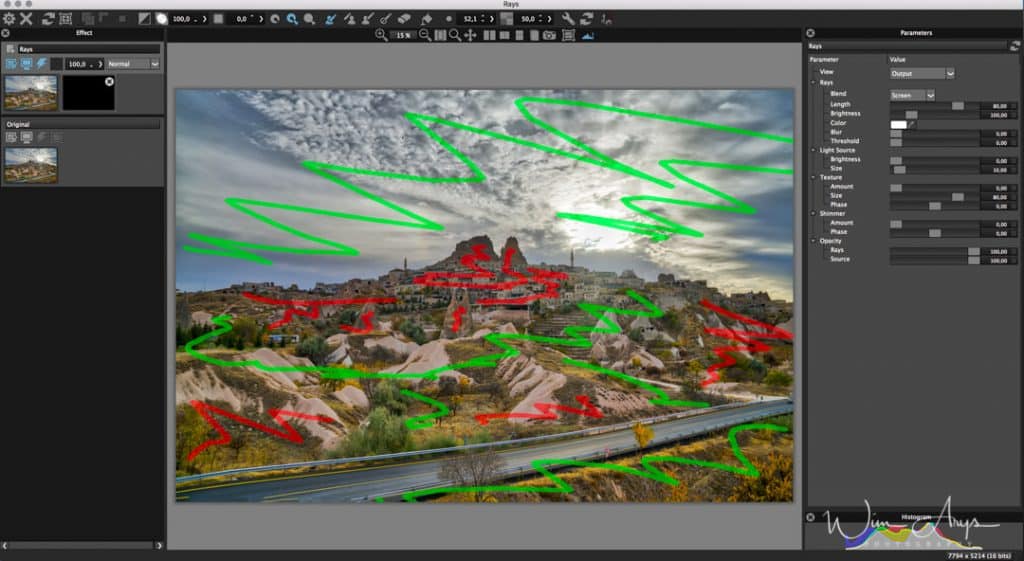The height and width of the screenshot is (561, 1024).
Task: Collapse the Light Source parameter group
Action: point(814,150)
